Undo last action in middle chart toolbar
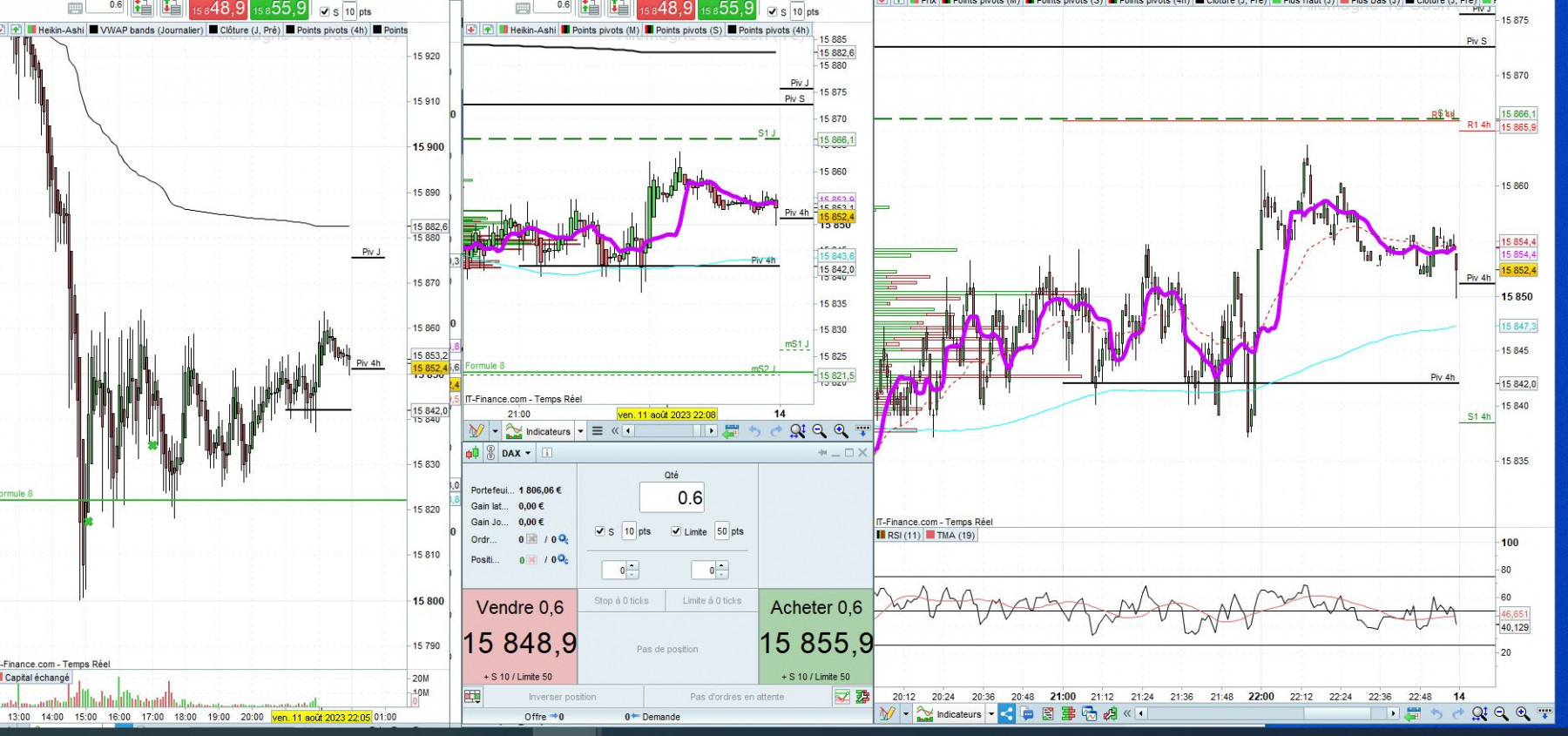 tap(754, 431)
